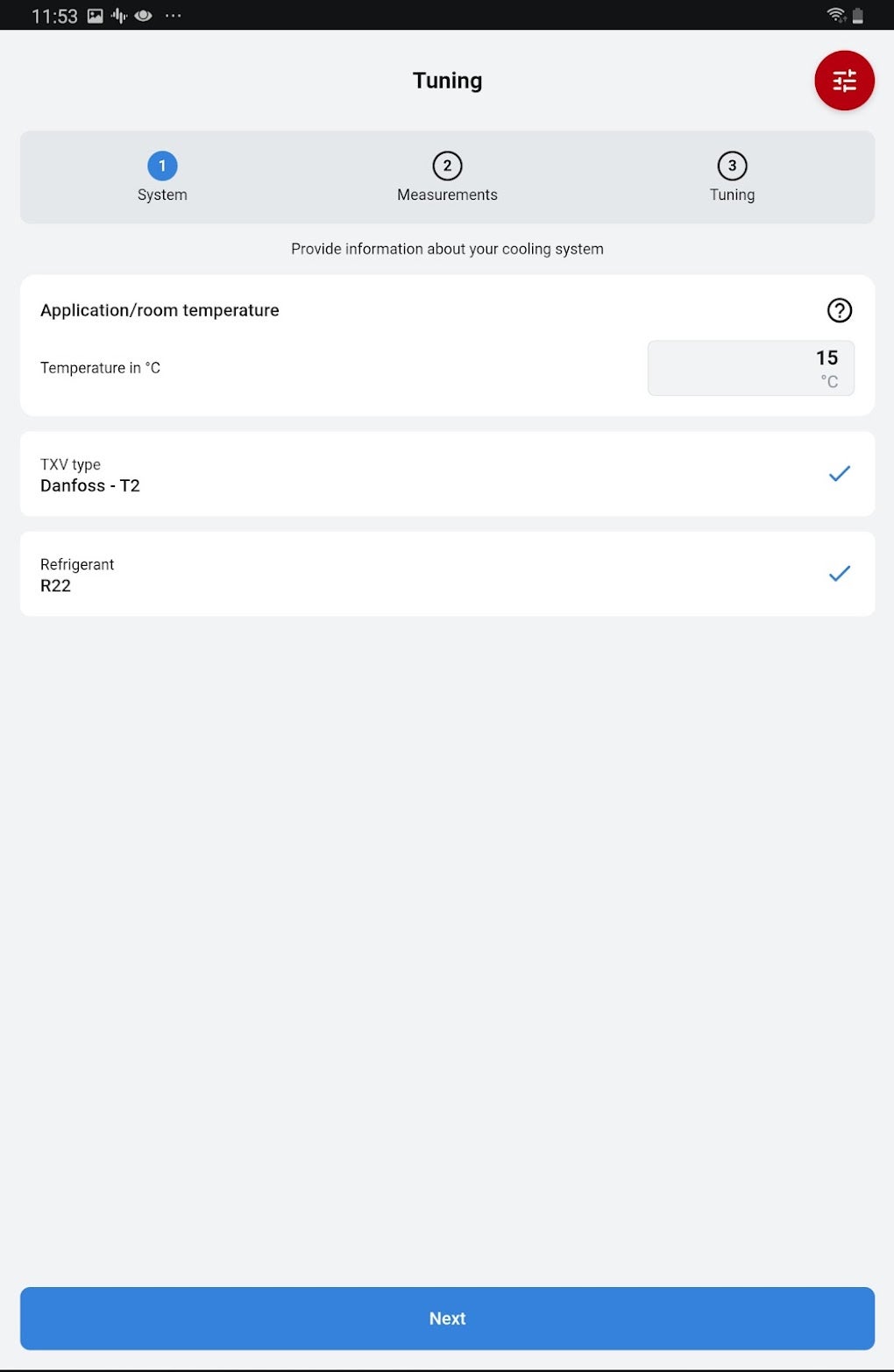Open the red tuning settings button

click(844, 81)
